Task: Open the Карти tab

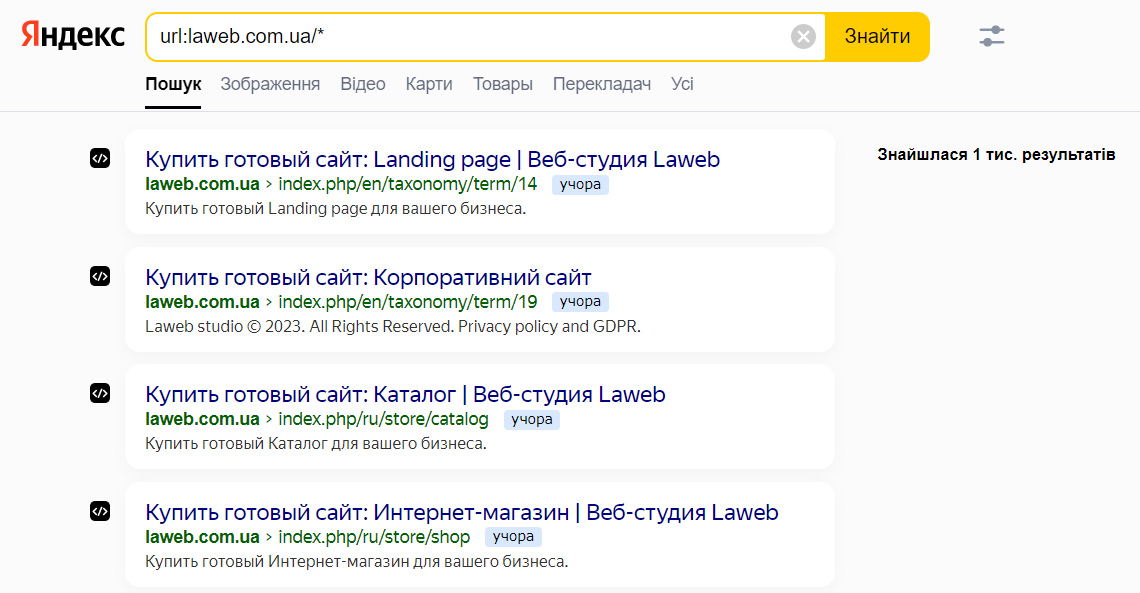Action: (429, 84)
